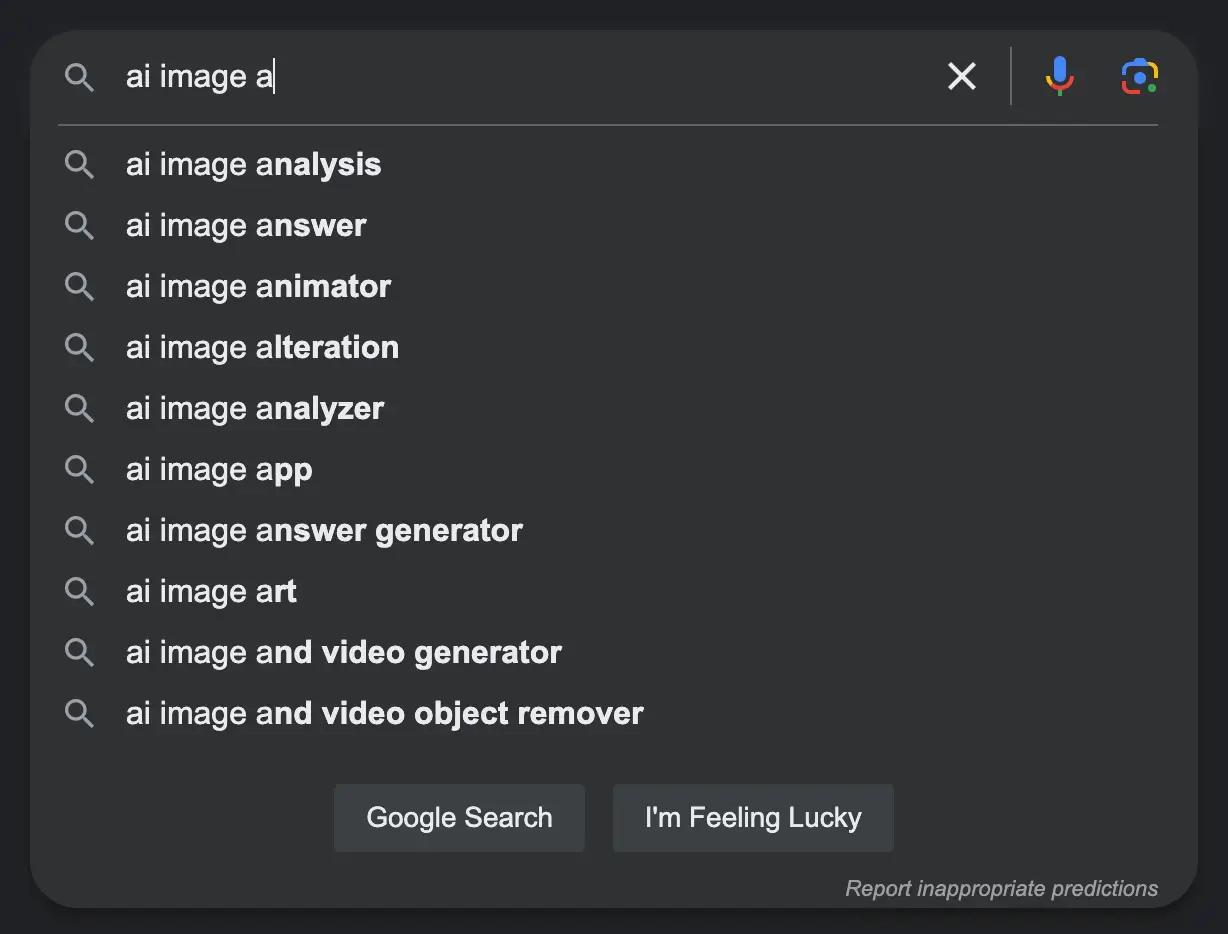Click the magnifier icon beside 'ai image answer generator'
The width and height of the screenshot is (1228, 934).
(79, 531)
